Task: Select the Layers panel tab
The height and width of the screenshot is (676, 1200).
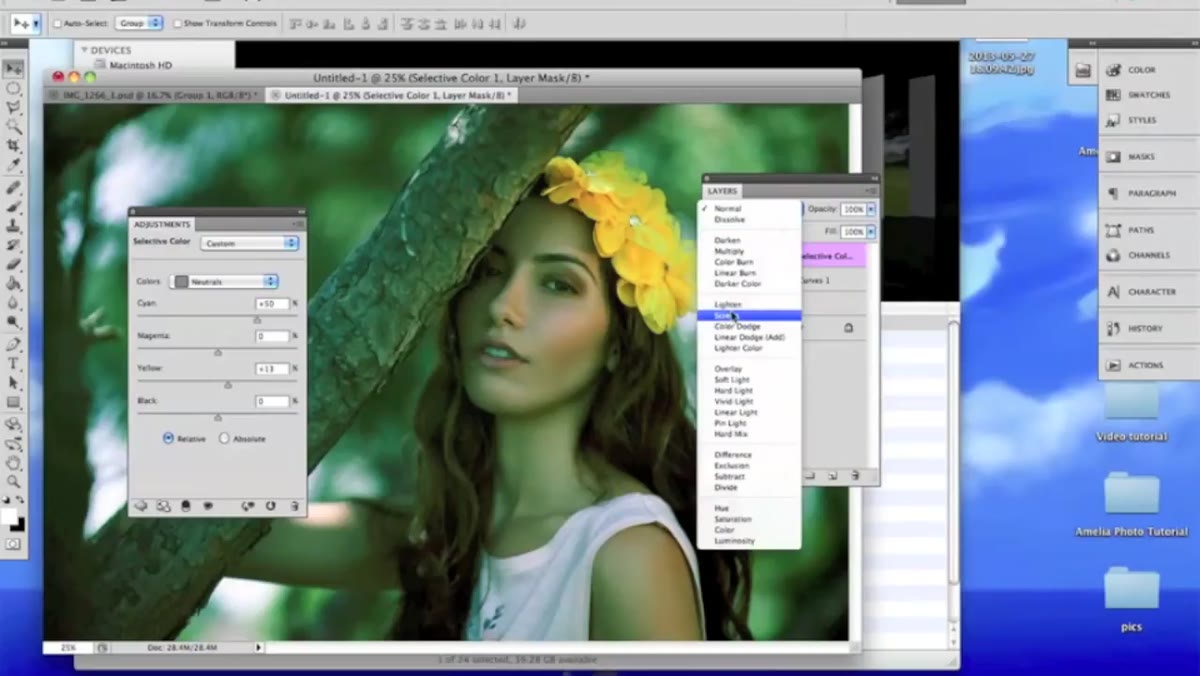Action: (722, 190)
